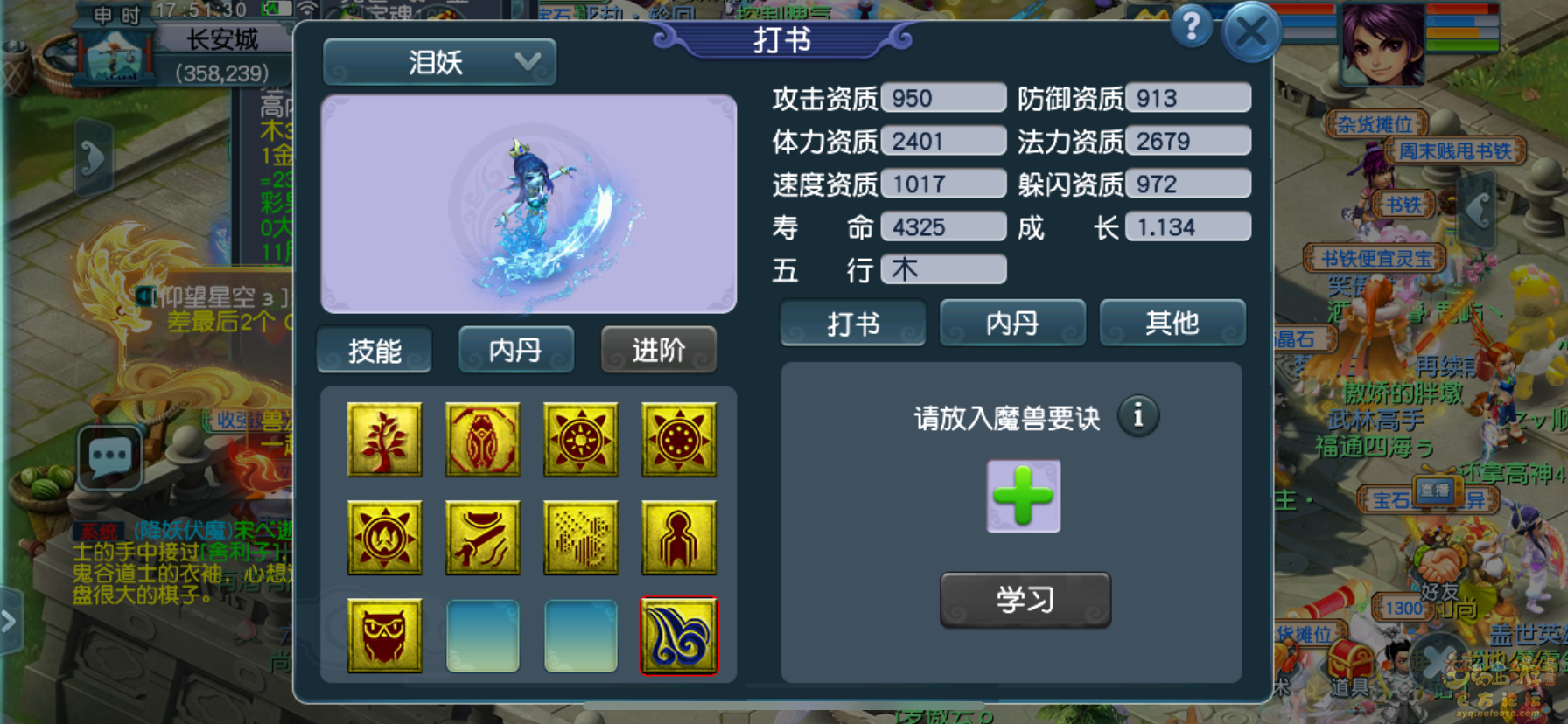Select the hooded figure skill icon
This screenshot has height=724, width=1568.
[679, 537]
